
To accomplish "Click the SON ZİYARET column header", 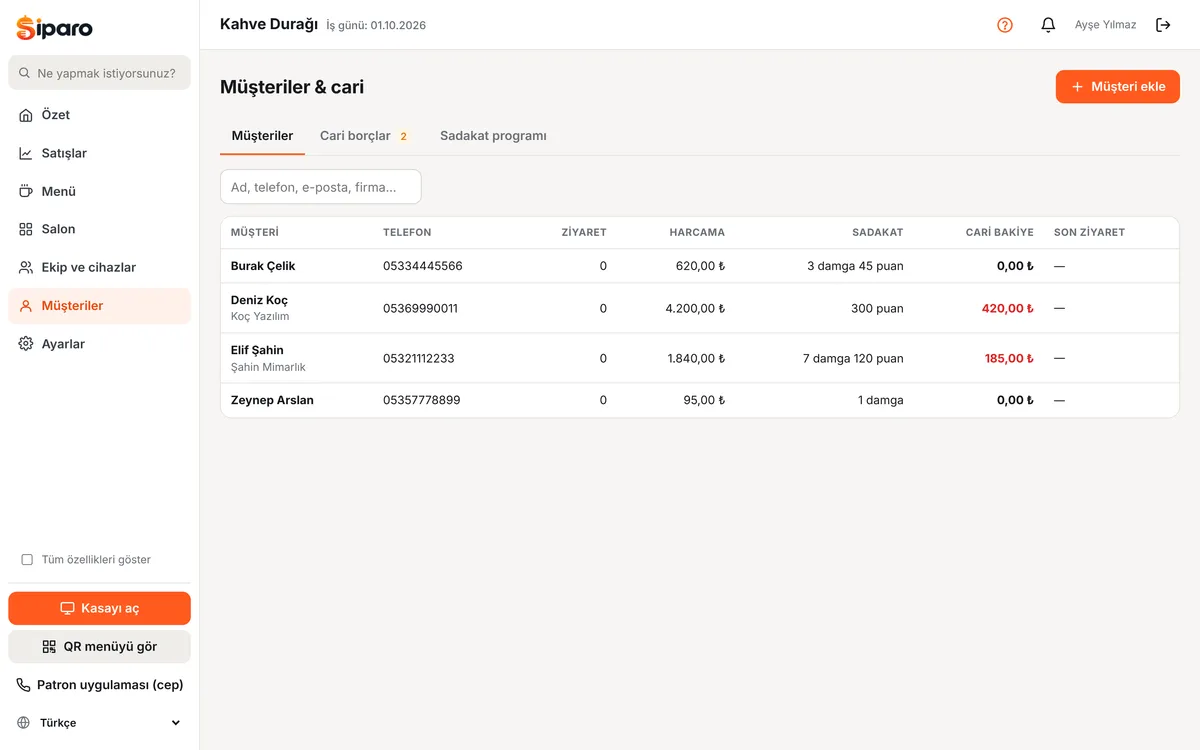I will point(1089,232).
